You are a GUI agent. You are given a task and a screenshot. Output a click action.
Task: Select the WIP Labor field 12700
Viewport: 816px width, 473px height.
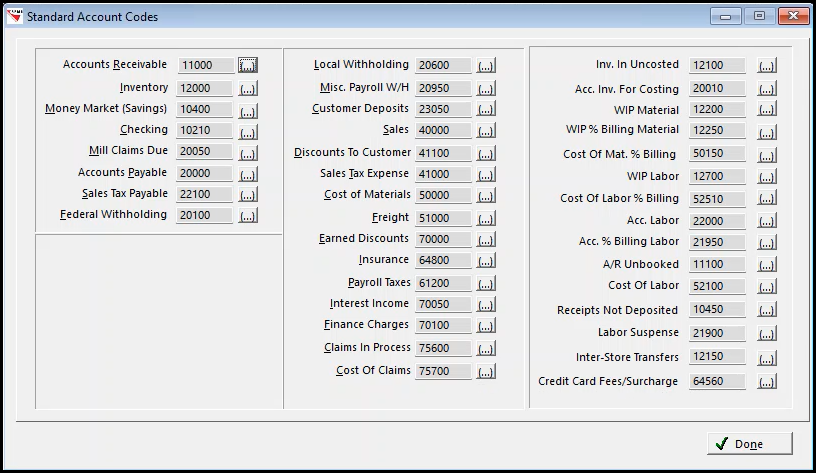point(717,176)
